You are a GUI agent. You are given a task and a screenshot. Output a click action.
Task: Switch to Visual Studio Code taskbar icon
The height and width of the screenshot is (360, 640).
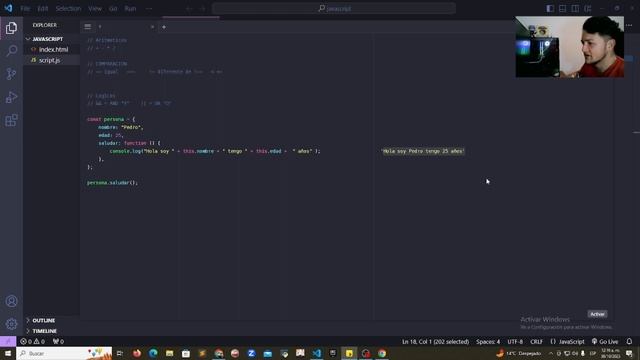(x=316, y=353)
